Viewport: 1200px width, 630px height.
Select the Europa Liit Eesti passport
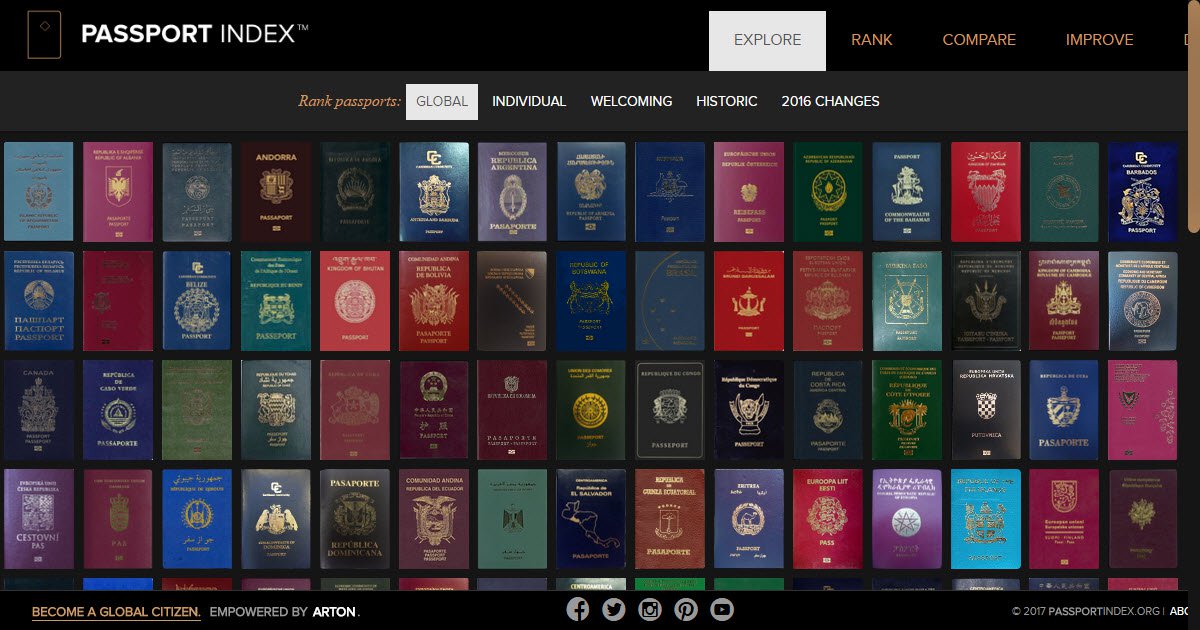828,519
